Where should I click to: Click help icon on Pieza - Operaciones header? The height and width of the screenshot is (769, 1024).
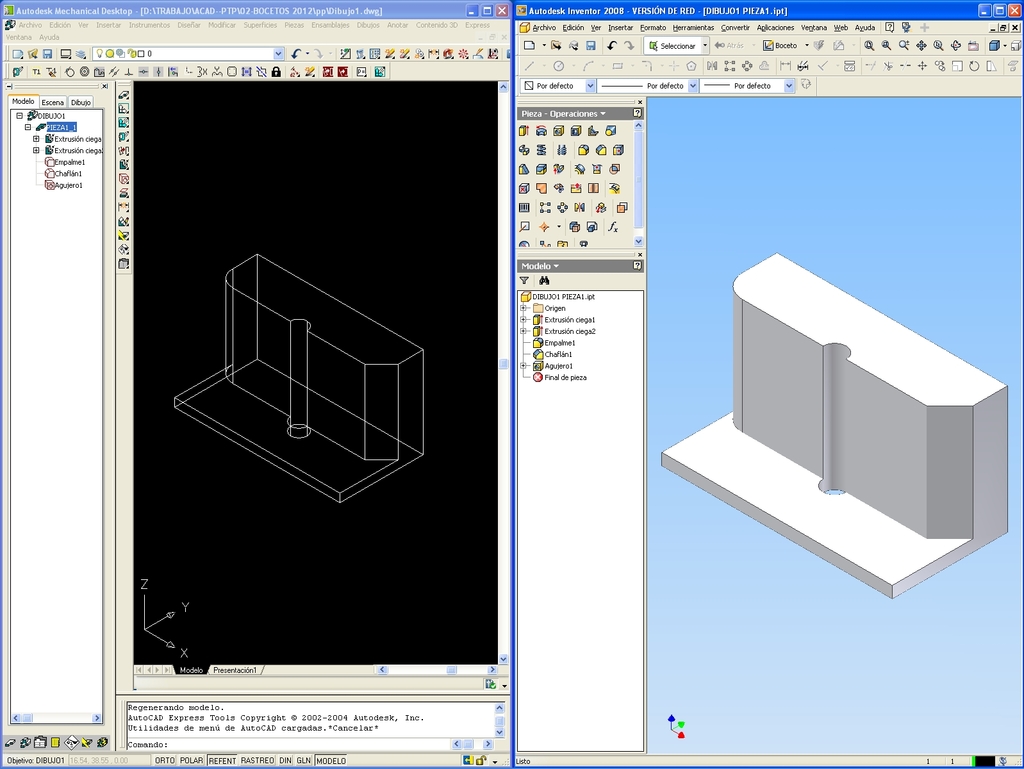[x=637, y=114]
